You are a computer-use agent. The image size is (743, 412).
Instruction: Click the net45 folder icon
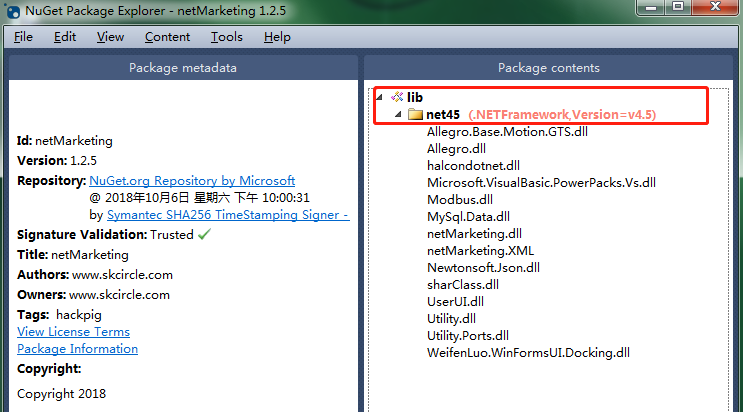(x=415, y=114)
